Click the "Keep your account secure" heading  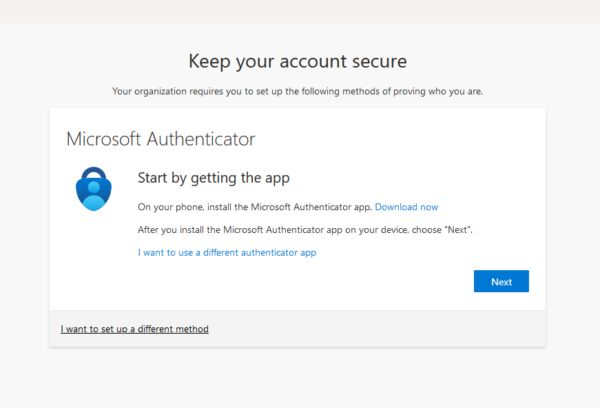click(297, 61)
